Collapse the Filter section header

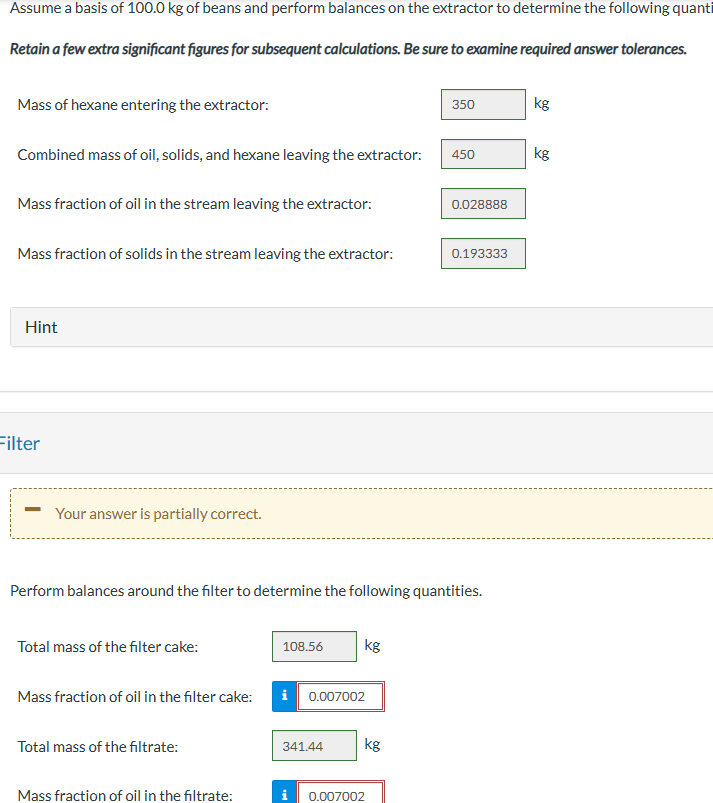356,443
